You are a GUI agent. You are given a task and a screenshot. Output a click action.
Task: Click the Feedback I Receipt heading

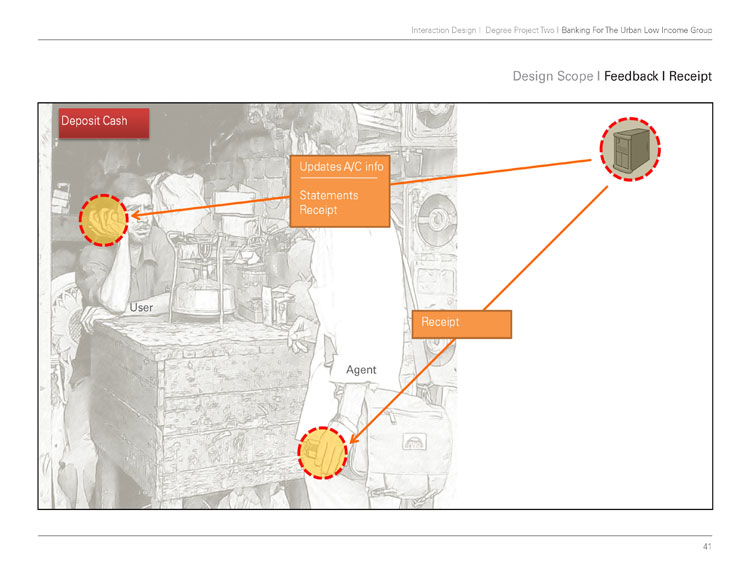pos(658,76)
